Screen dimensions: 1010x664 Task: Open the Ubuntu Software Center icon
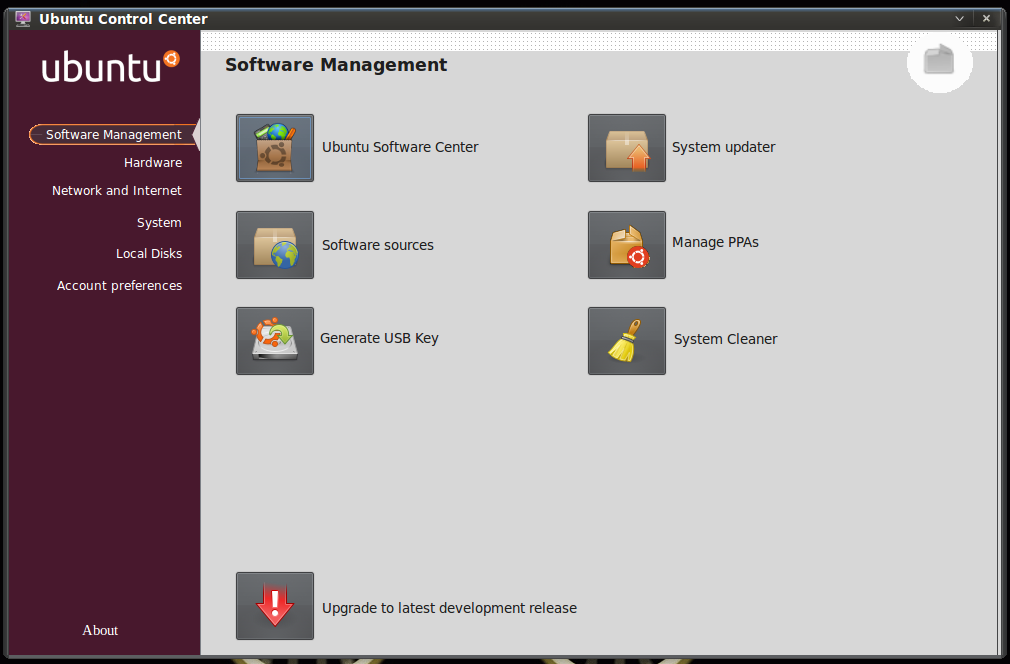coord(275,148)
